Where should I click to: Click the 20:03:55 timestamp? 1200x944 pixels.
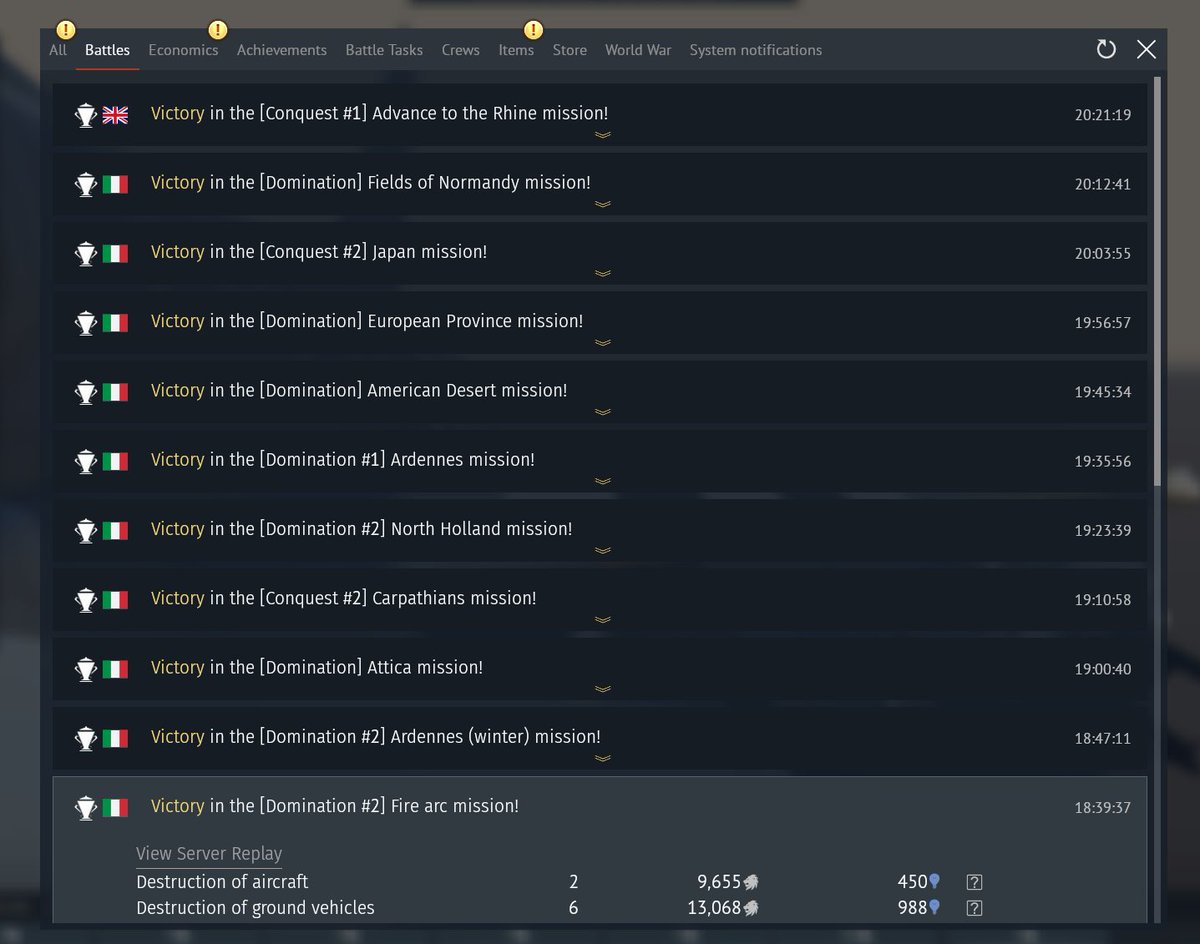1103,254
